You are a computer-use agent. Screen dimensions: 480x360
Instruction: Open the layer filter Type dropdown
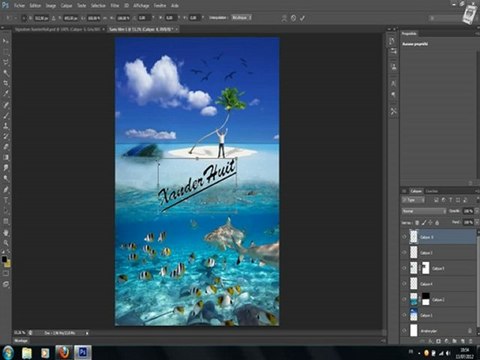[413, 200]
